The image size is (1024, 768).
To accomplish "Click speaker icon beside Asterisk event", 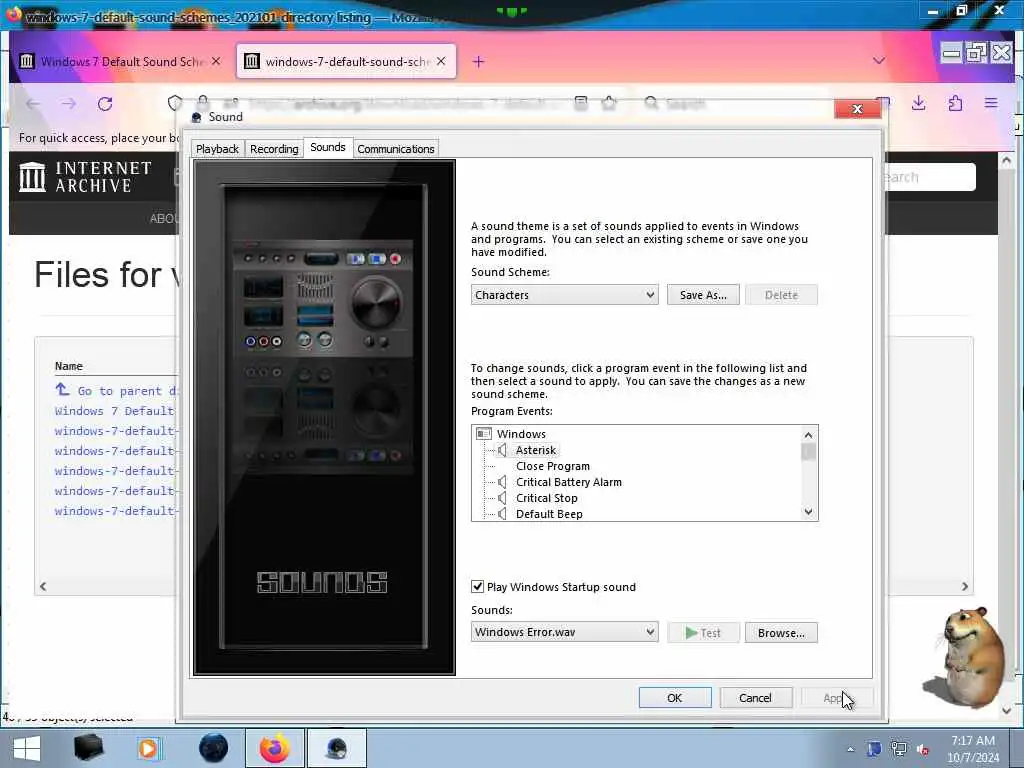I will click(502, 450).
